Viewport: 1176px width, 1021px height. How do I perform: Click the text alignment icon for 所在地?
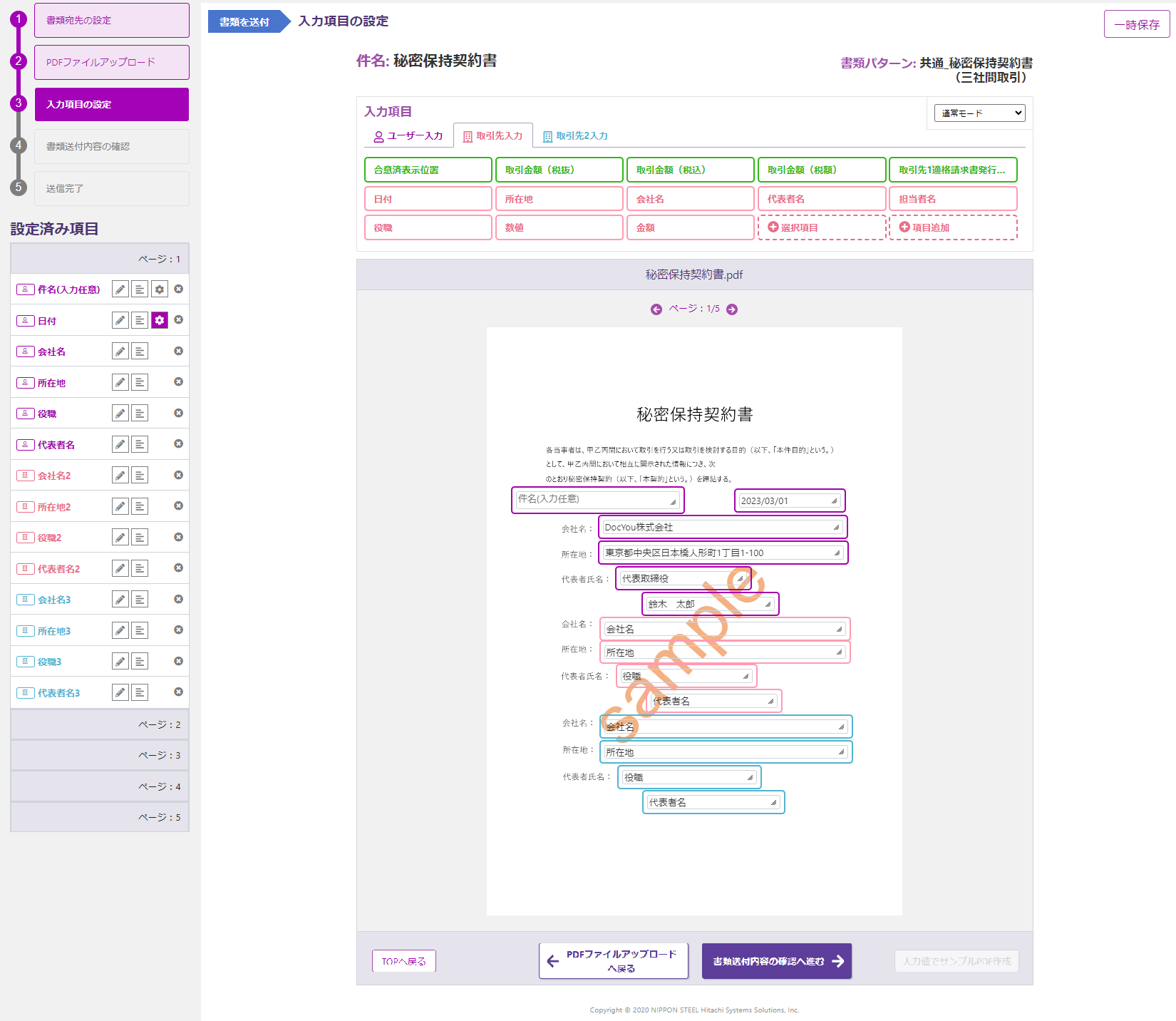(140, 382)
